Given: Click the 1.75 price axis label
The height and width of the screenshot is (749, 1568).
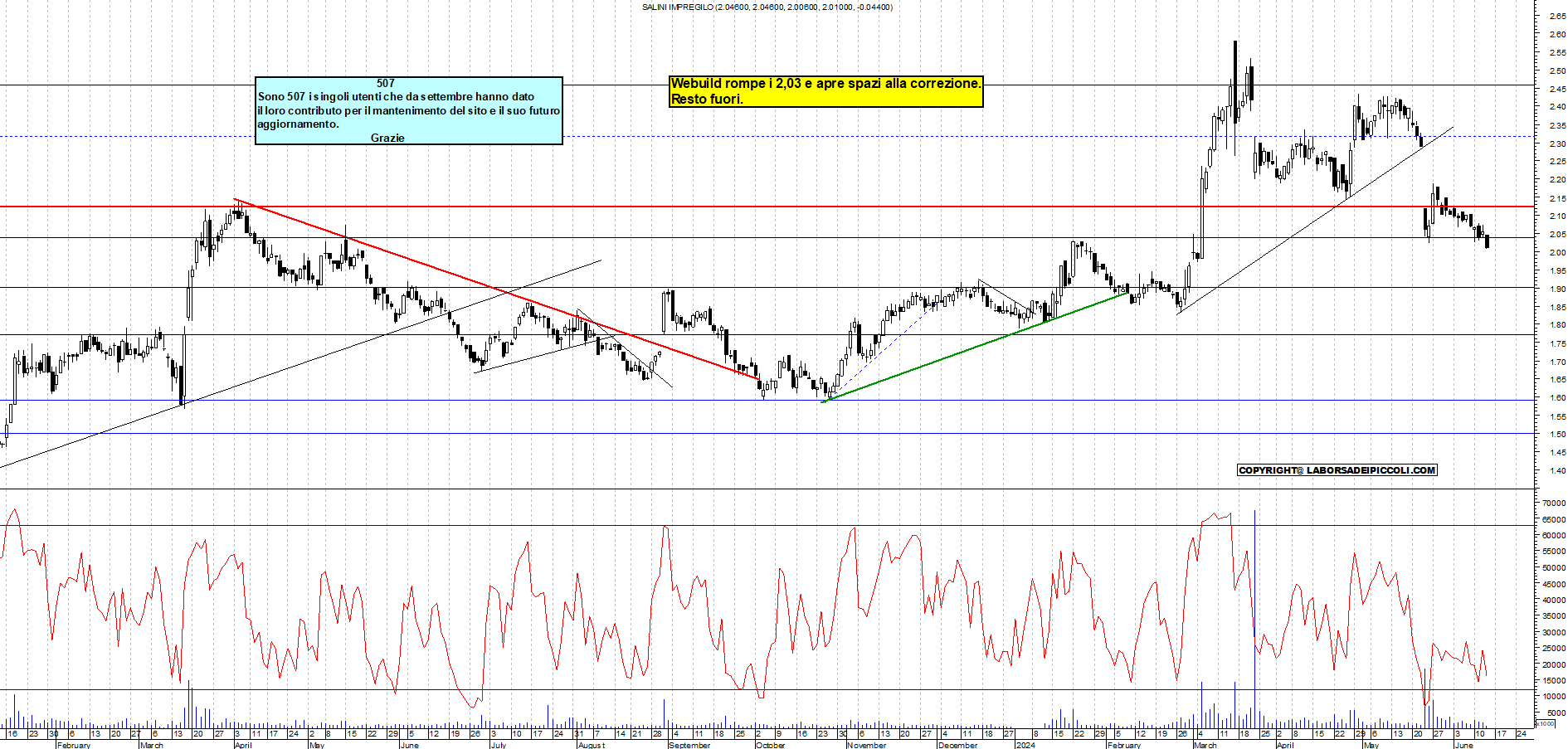Looking at the screenshot, I should tap(1556, 343).
